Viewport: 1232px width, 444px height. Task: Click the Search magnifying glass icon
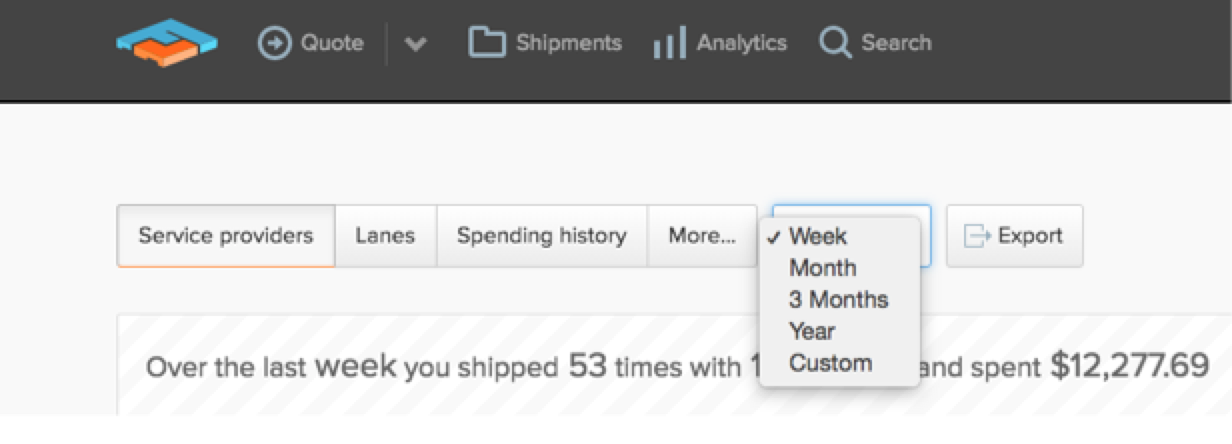[835, 43]
